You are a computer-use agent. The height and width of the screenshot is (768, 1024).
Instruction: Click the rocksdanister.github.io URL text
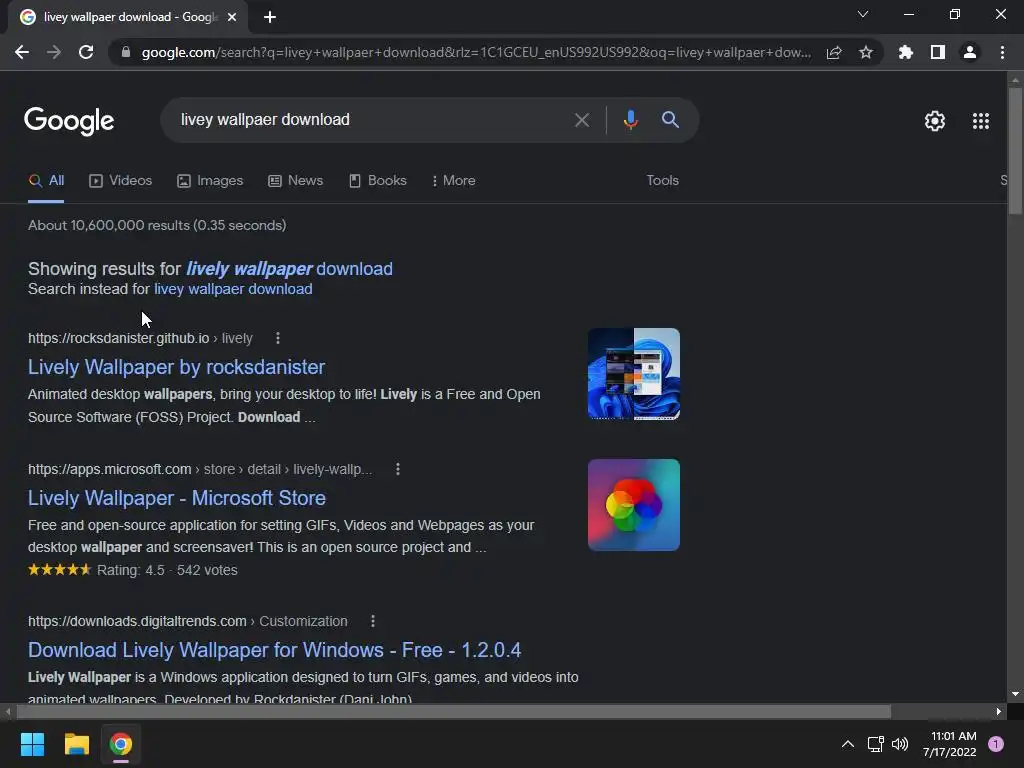coord(140,338)
